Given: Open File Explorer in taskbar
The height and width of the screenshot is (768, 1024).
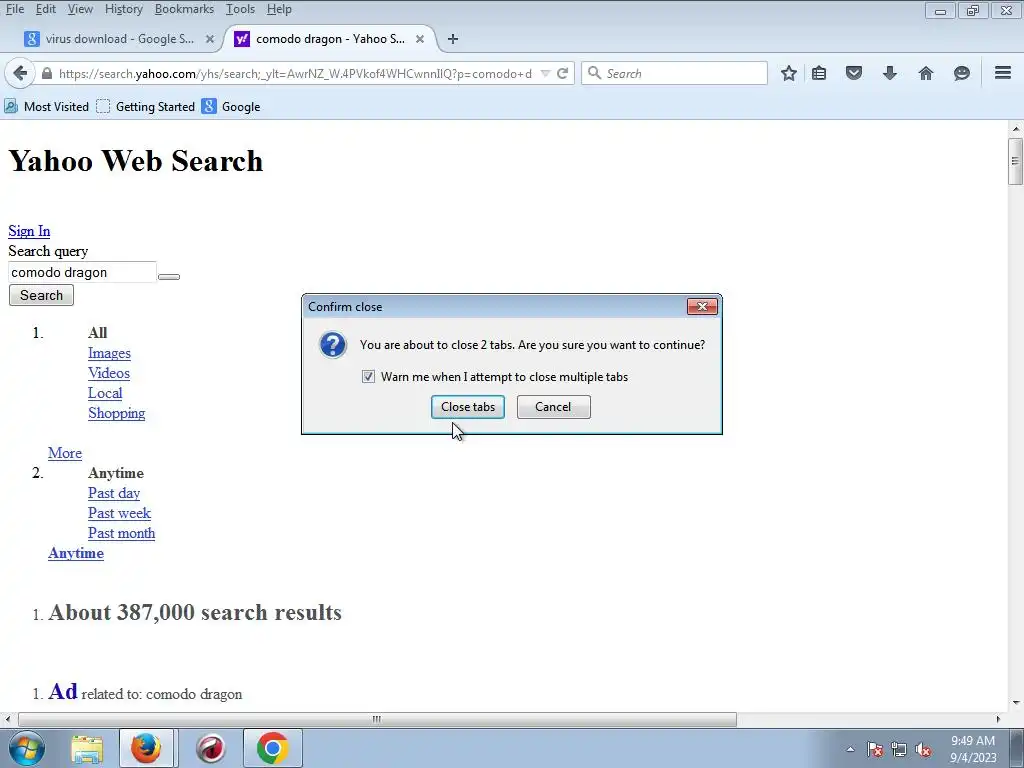Looking at the screenshot, I should [x=87, y=749].
